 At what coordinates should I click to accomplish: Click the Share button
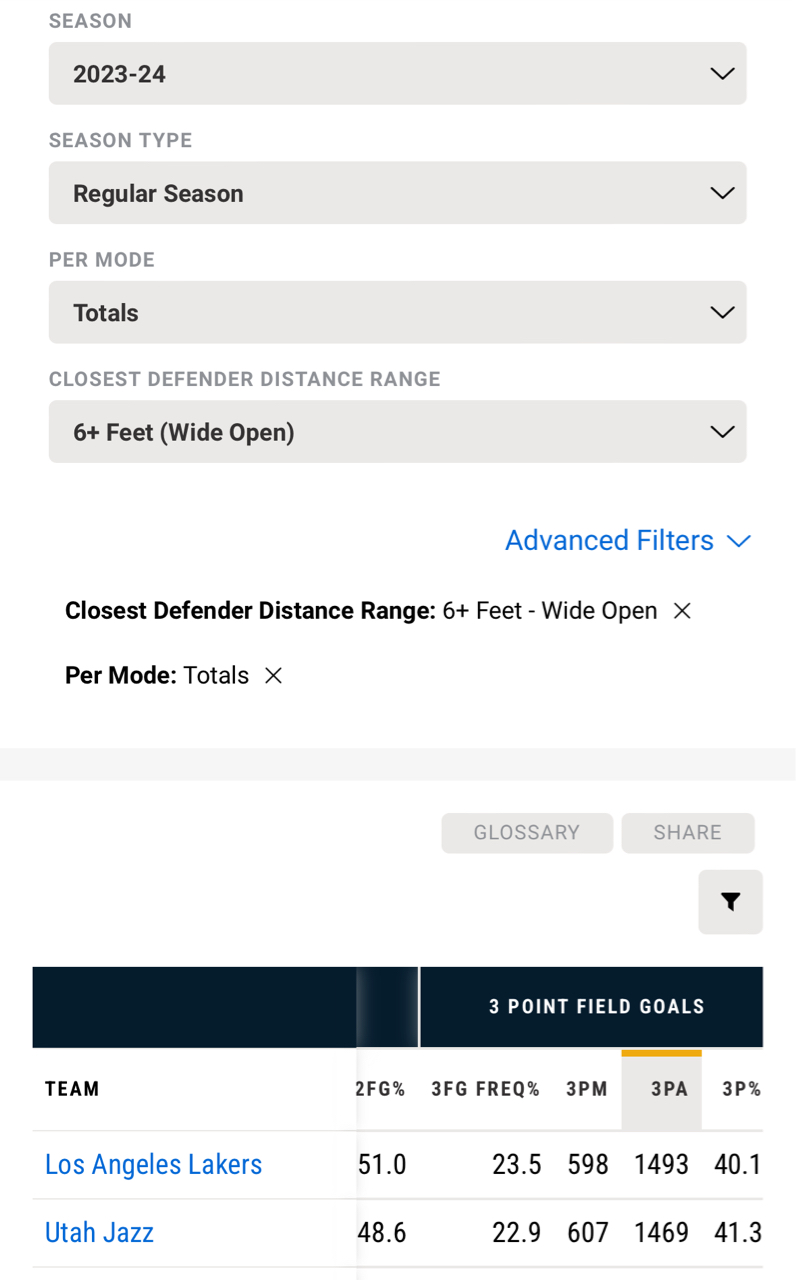click(687, 833)
